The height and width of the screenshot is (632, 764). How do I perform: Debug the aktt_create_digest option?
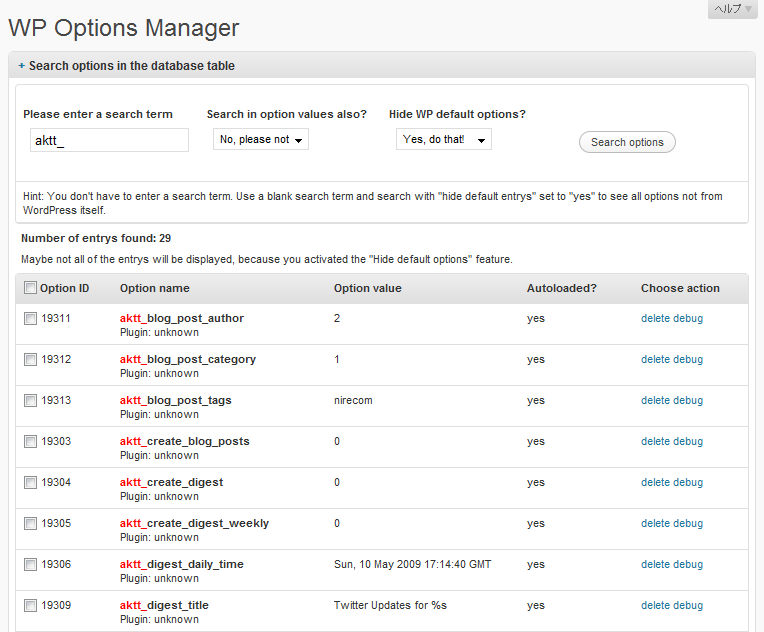pyautogui.click(x=688, y=482)
